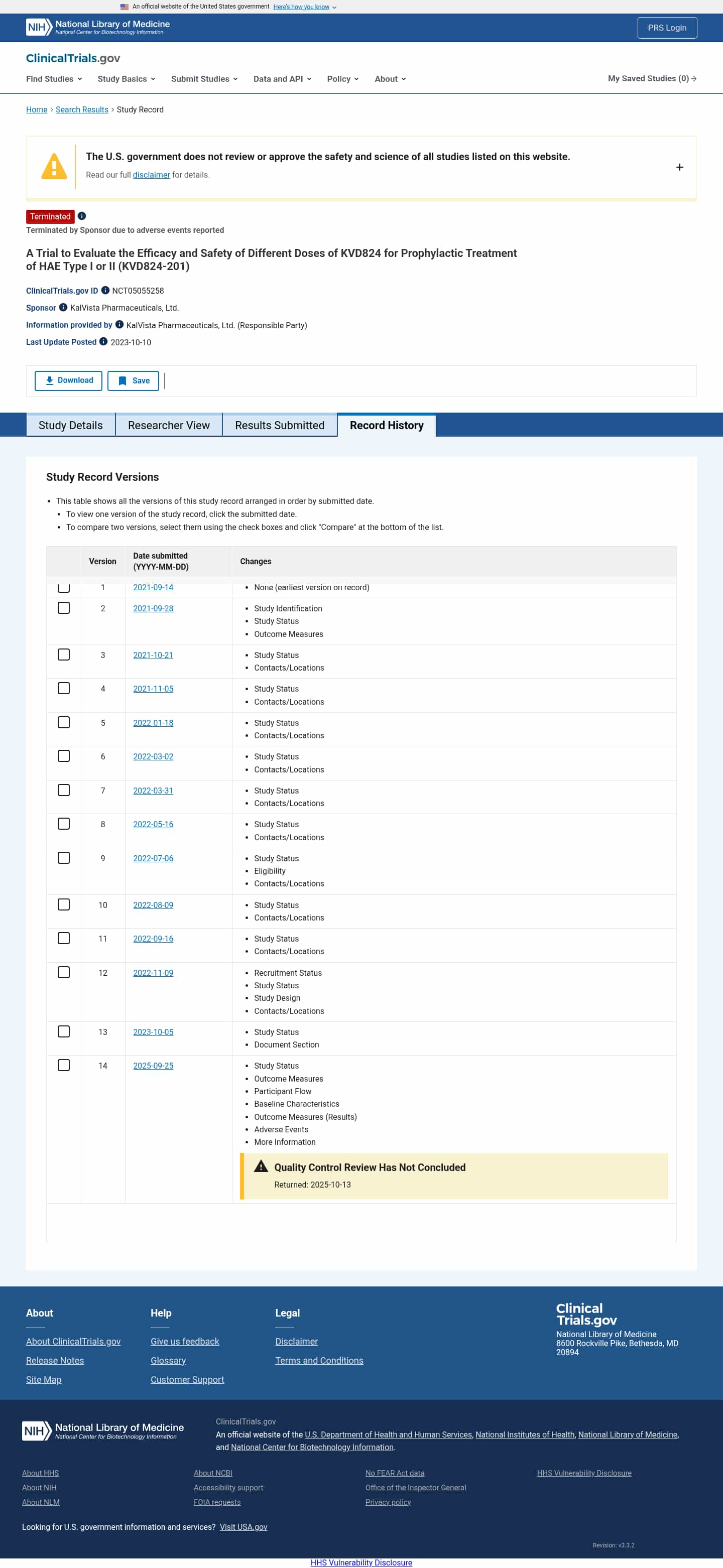The height and width of the screenshot is (1568, 723).
Task: Click the Quality Control Review warning icon
Action: [261, 1166]
